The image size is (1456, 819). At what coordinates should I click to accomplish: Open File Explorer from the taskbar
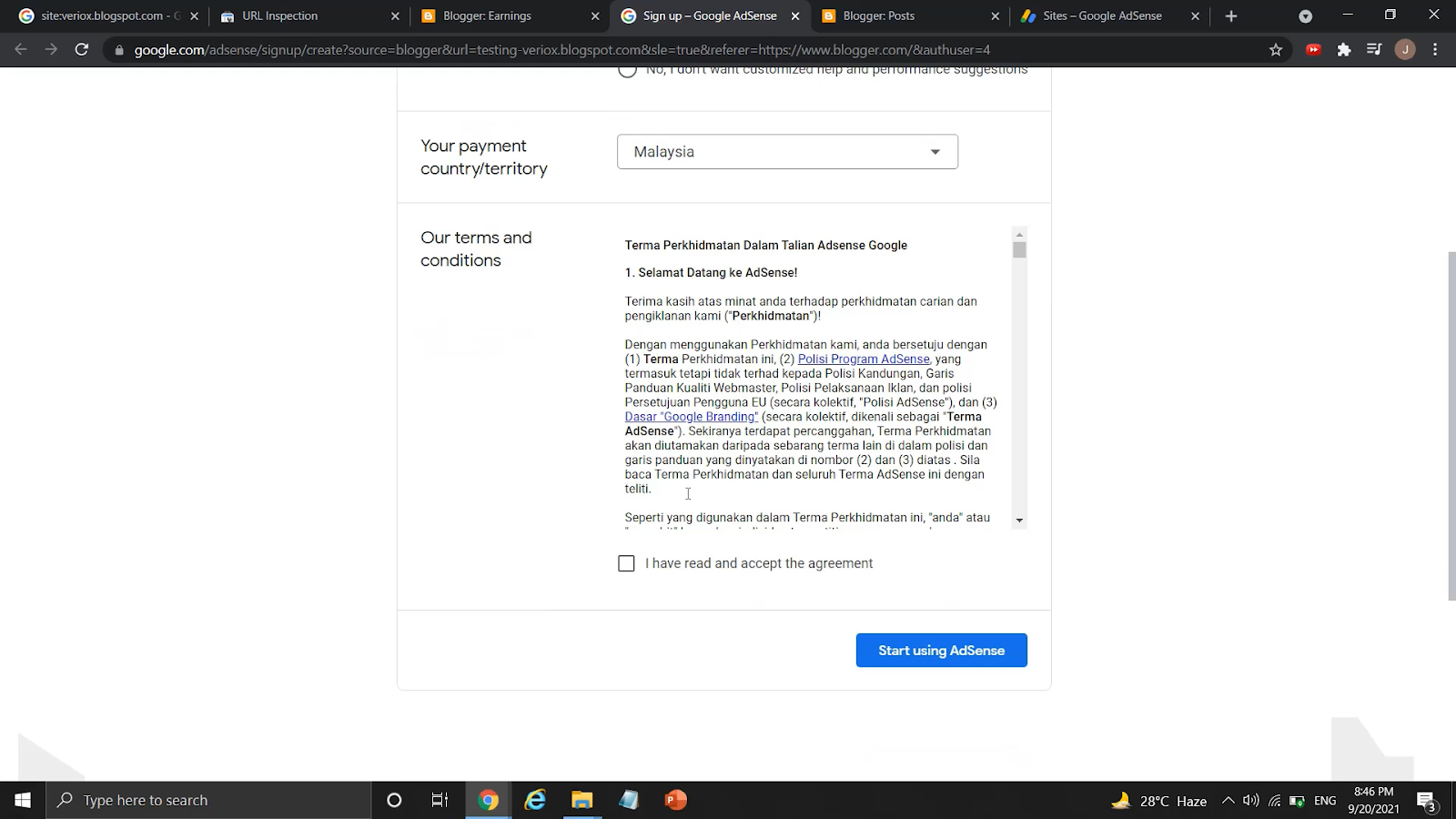point(581,800)
